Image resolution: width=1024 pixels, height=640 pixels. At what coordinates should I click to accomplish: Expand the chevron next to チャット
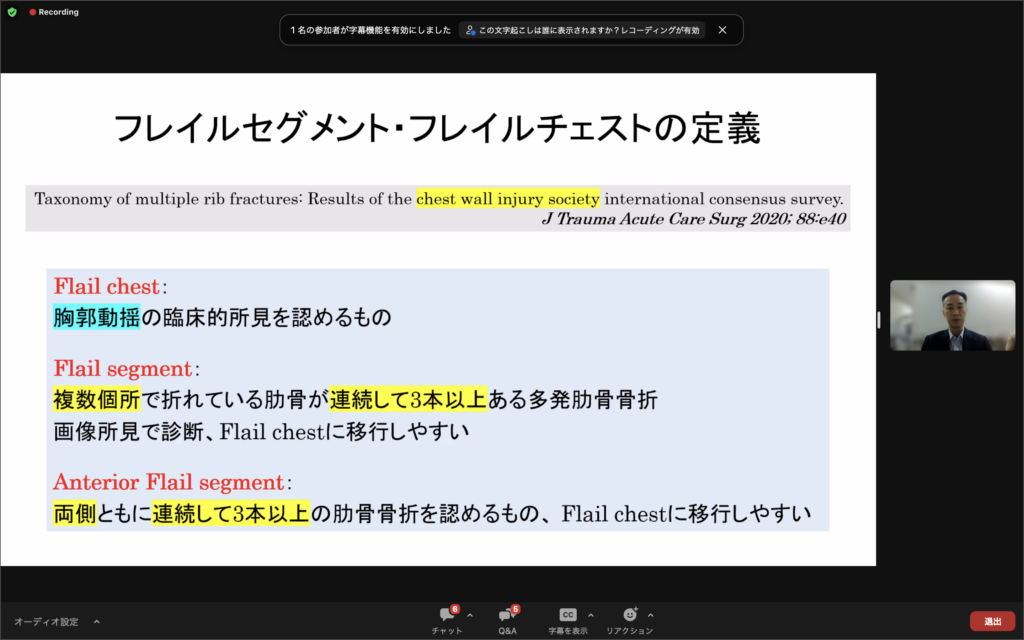point(470,615)
